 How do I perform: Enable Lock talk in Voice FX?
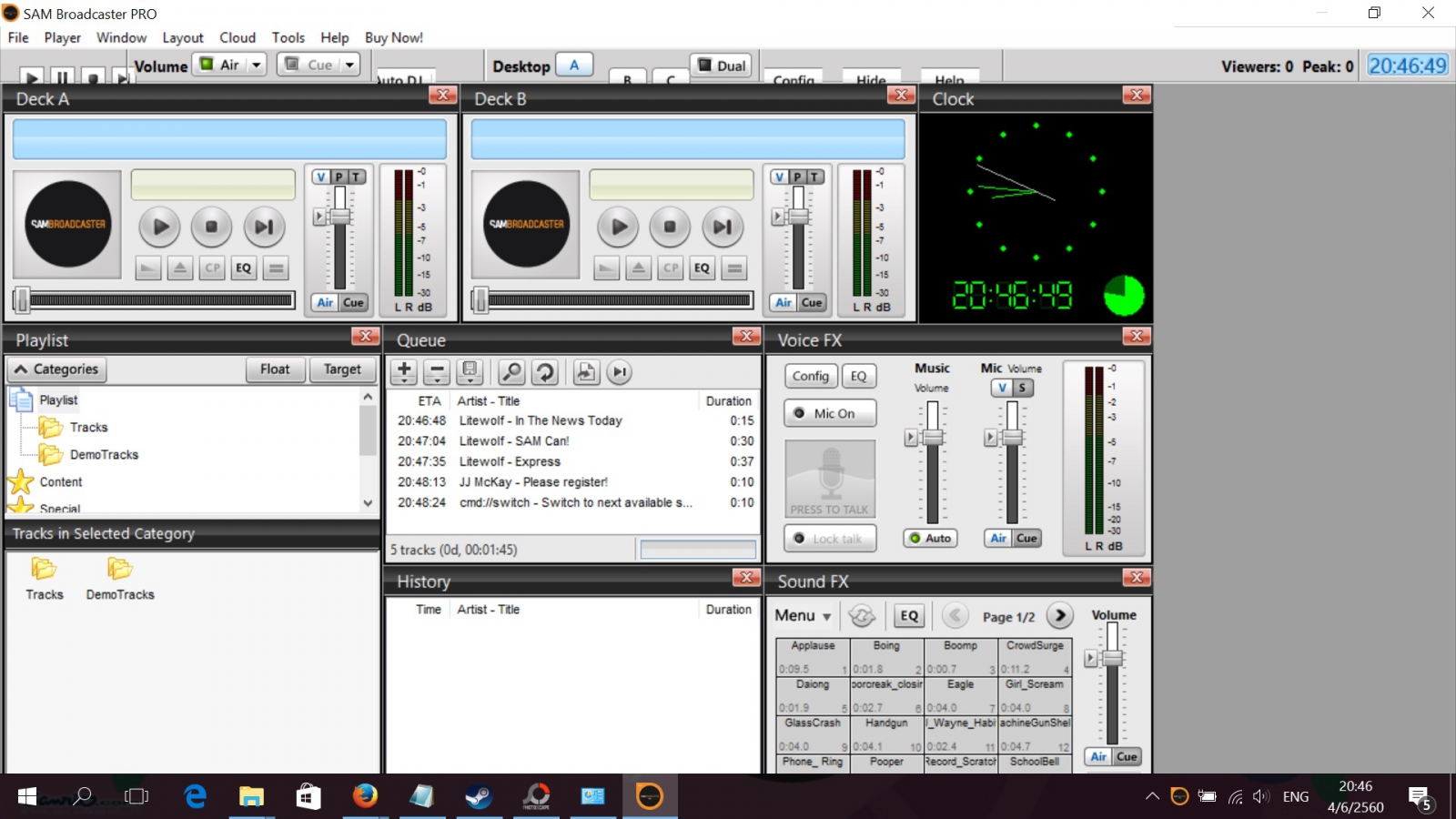tap(830, 539)
